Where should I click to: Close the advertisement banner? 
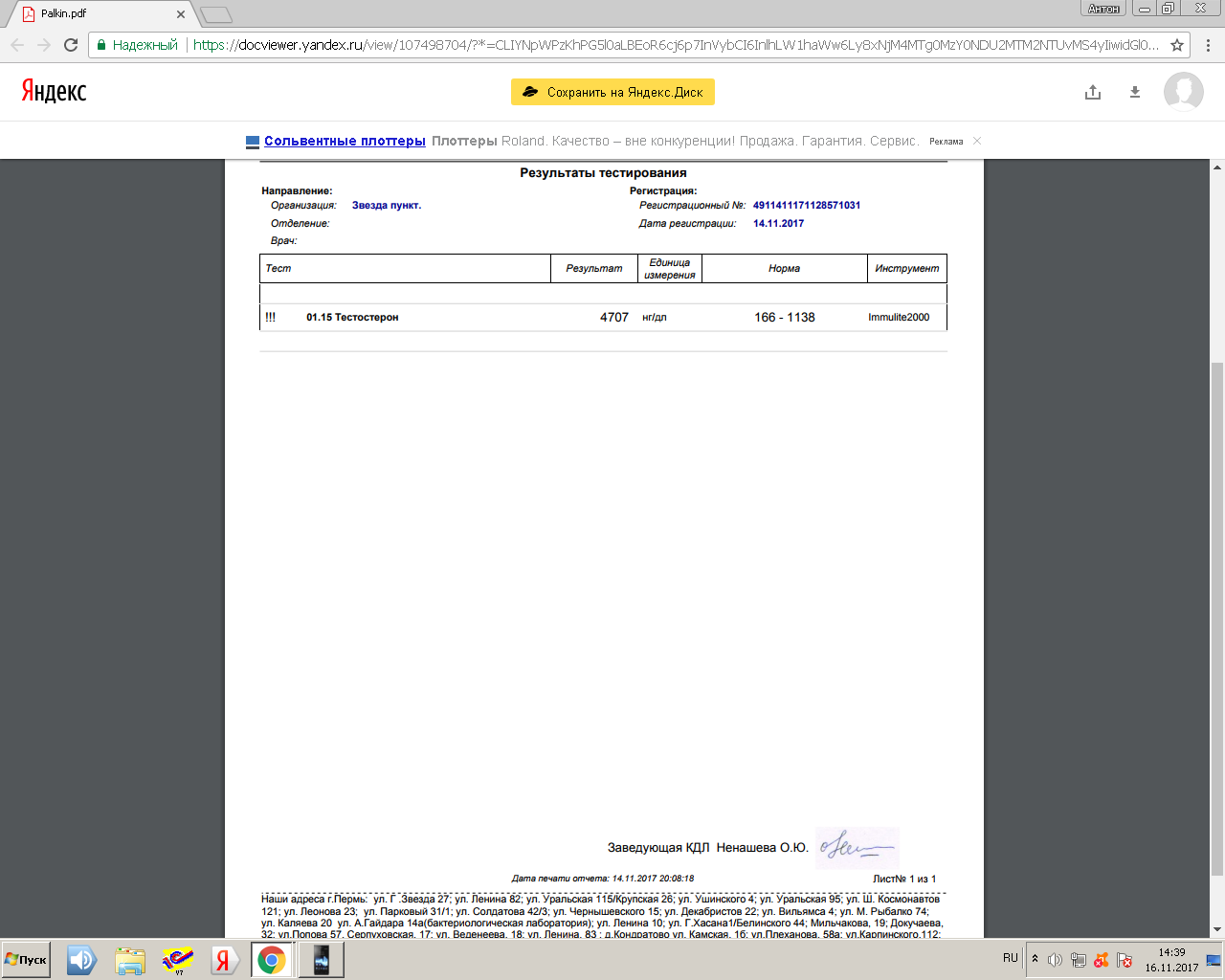[977, 141]
